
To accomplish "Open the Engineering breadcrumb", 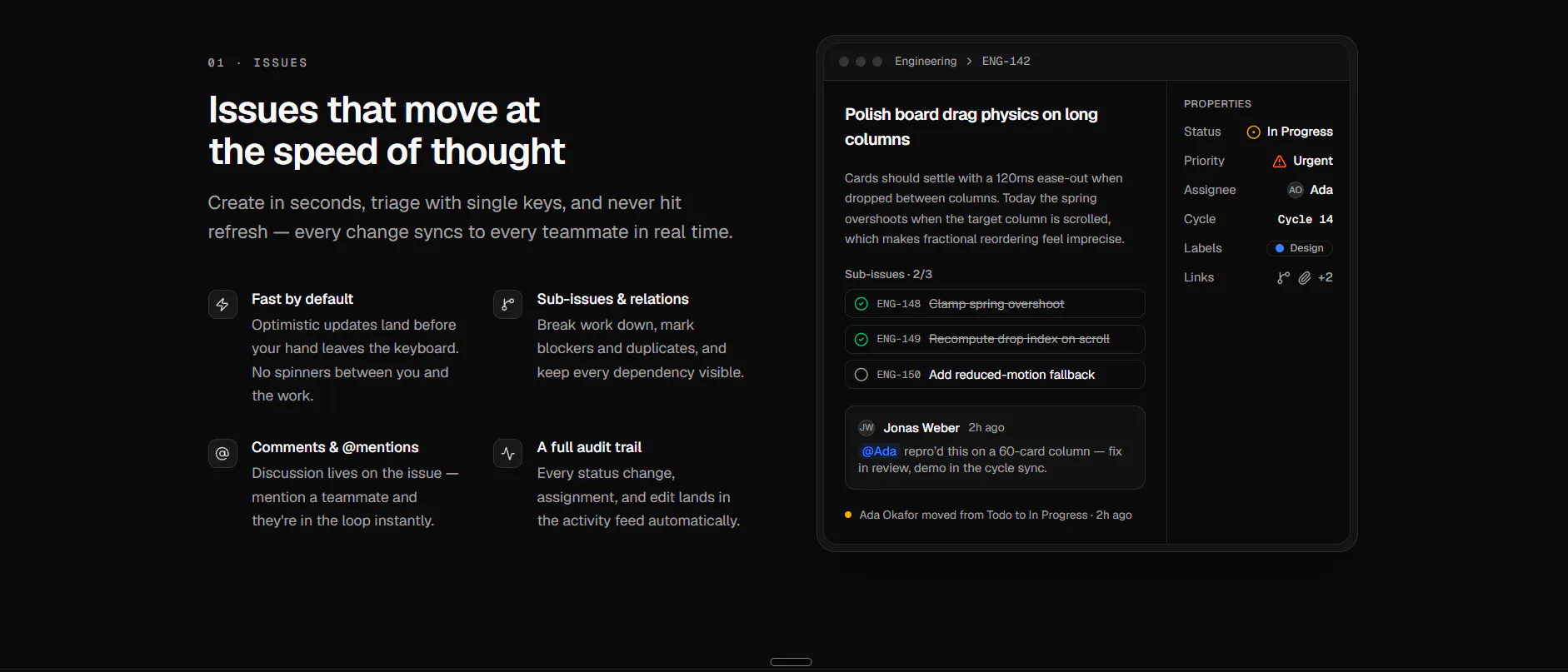I will (x=926, y=62).
